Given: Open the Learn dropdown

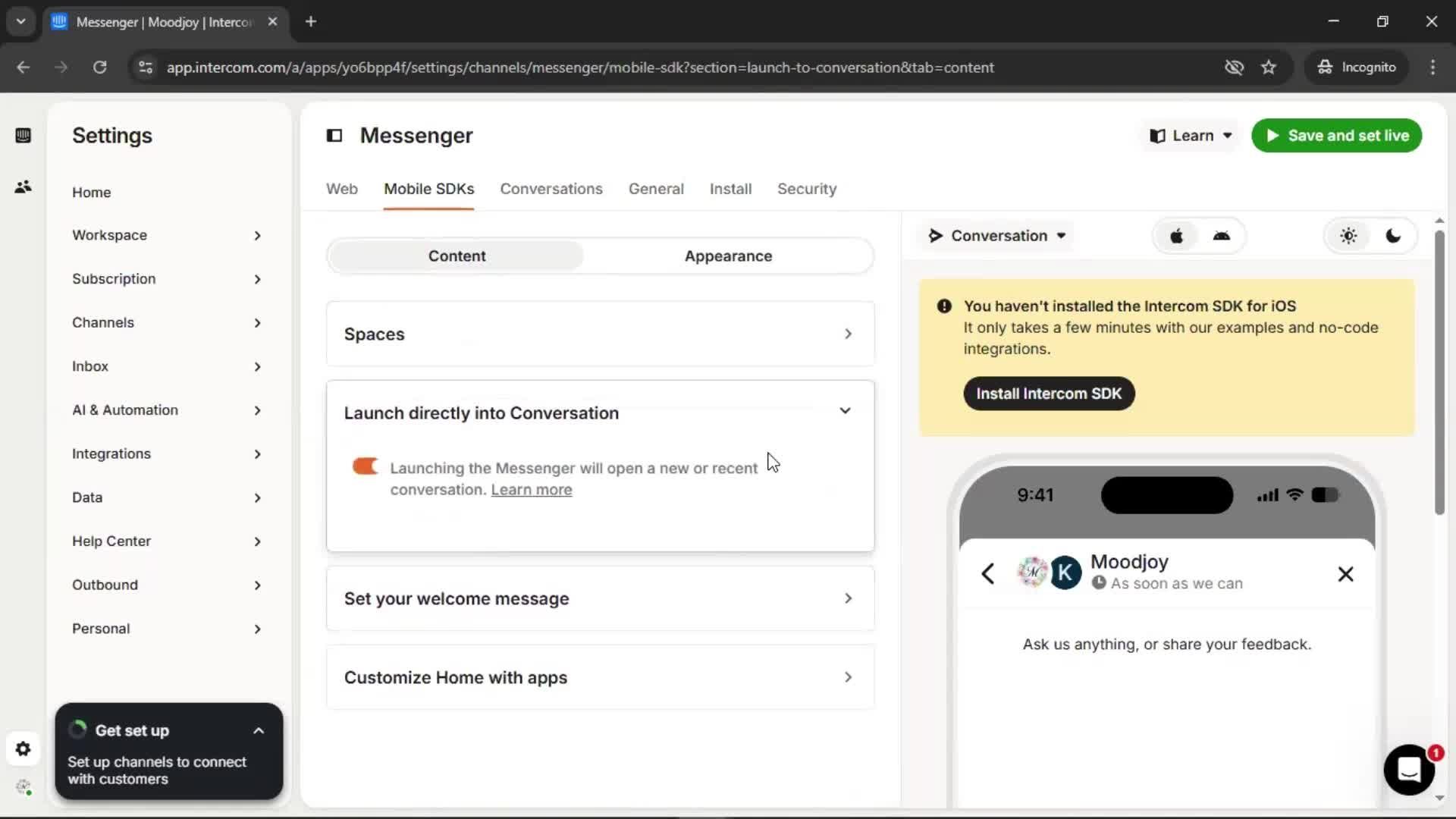Looking at the screenshot, I should coord(1191,136).
